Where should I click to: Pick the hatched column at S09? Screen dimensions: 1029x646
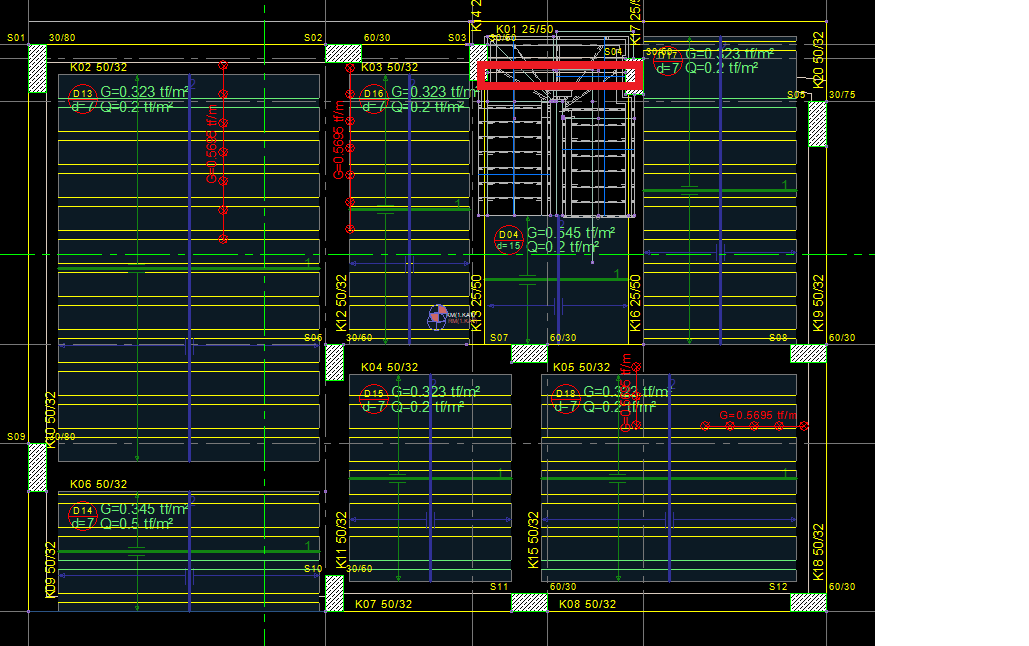37,467
